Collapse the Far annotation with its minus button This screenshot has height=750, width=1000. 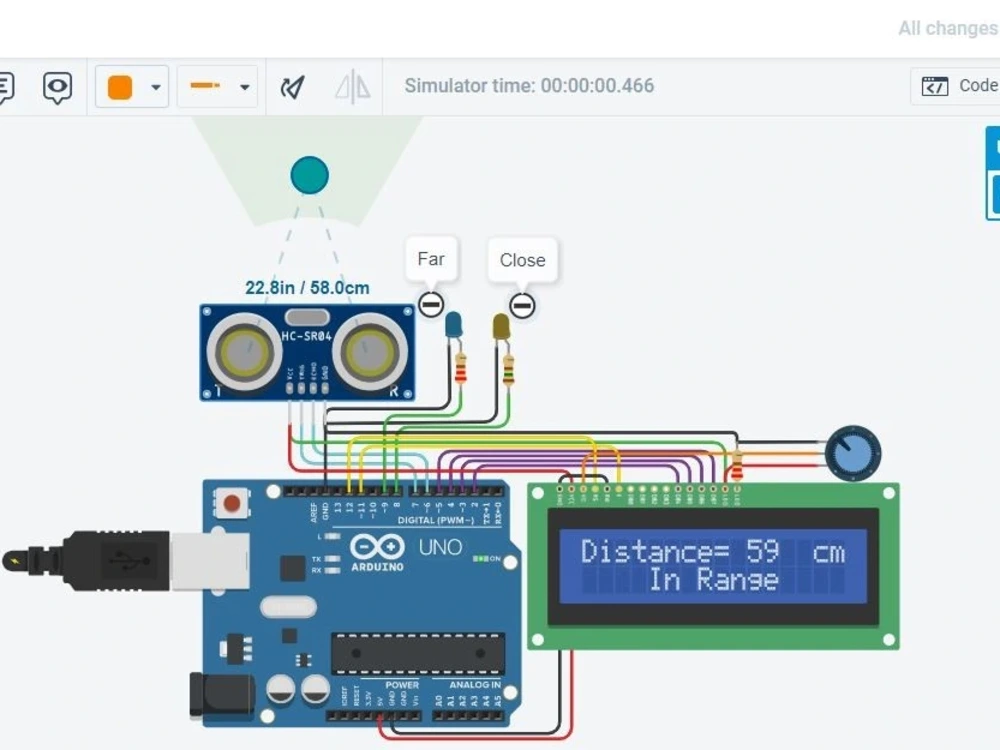coord(431,304)
